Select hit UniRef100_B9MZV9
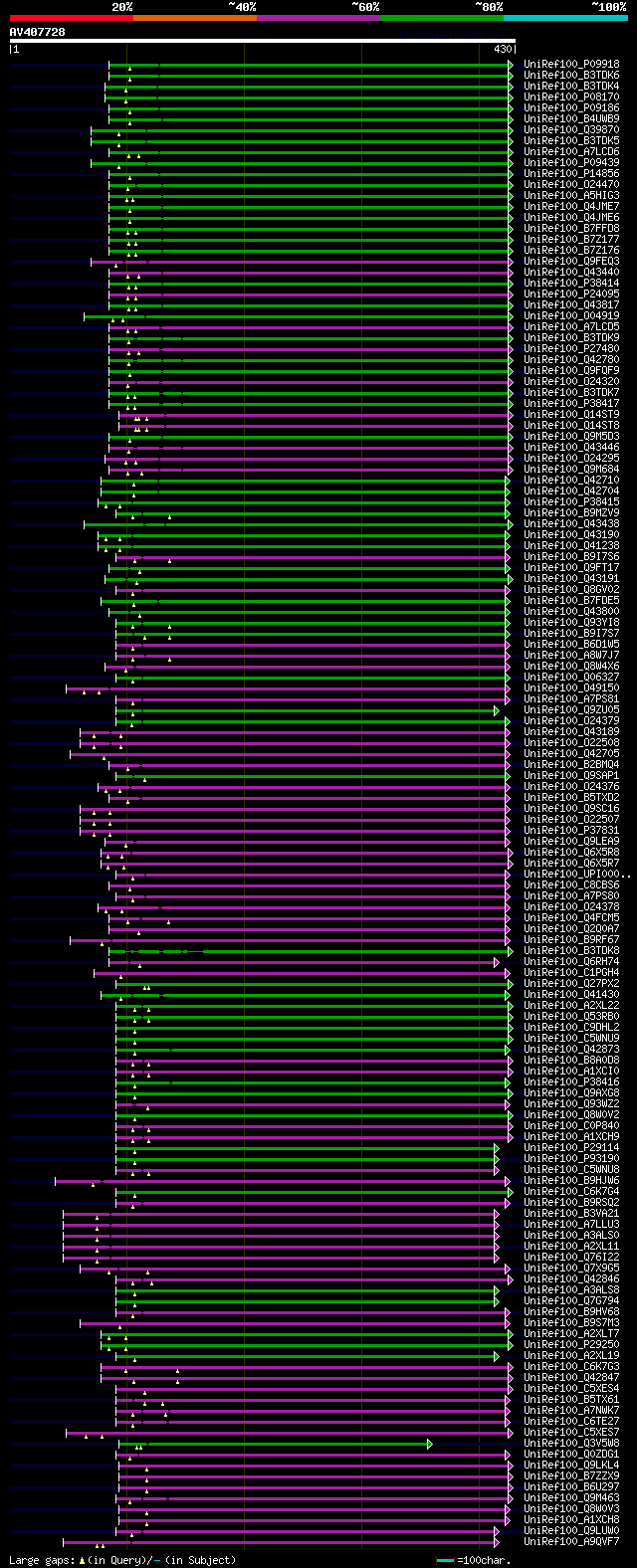The image size is (637, 1568). [571, 512]
